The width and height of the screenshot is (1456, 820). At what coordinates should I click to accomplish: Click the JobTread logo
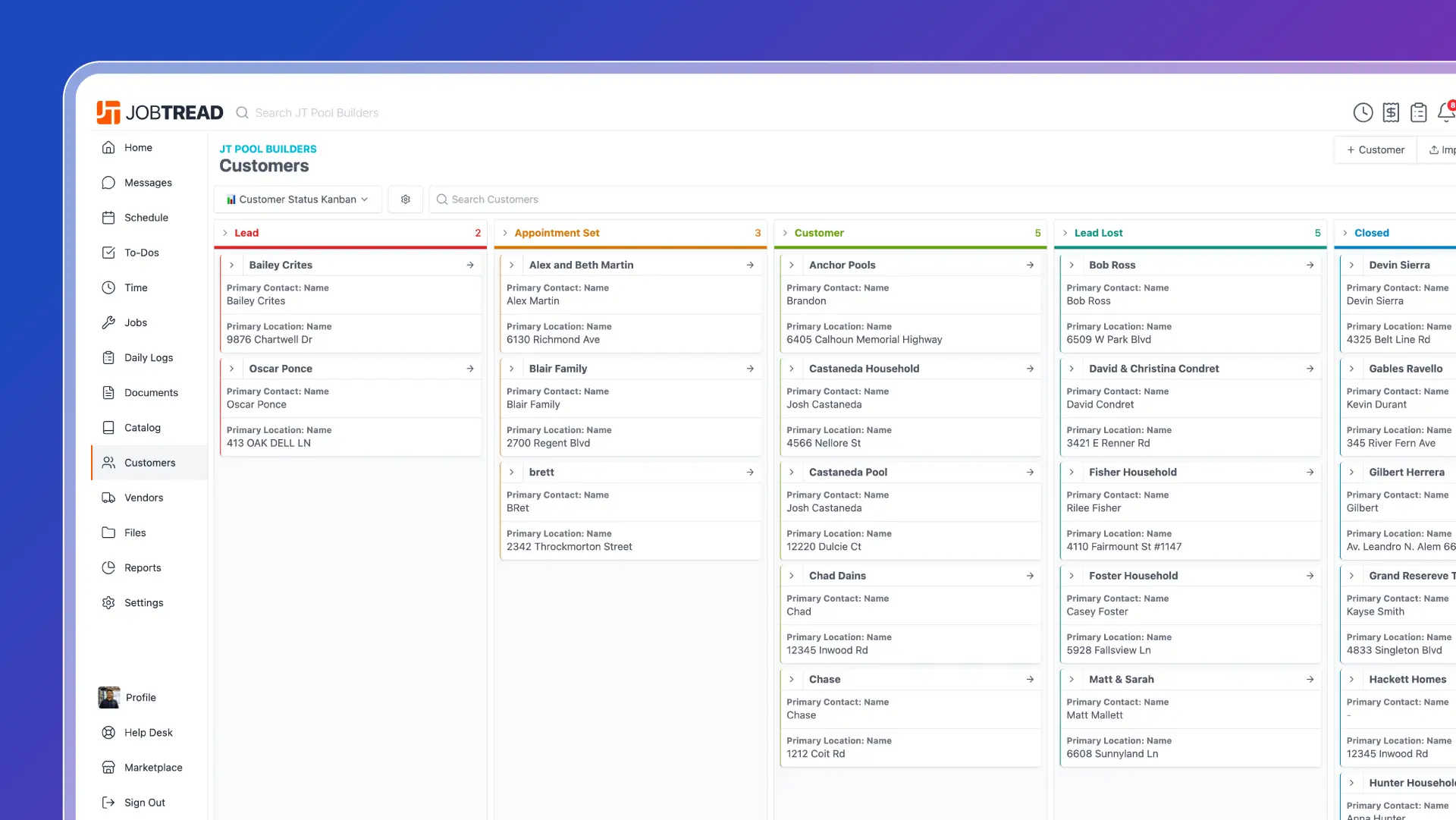(x=160, y=112)
